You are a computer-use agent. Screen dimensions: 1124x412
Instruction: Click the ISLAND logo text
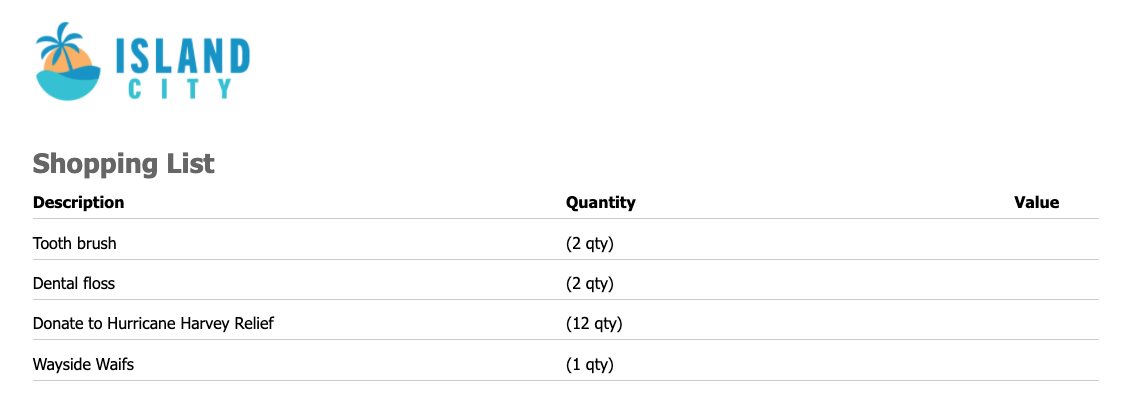183,56
